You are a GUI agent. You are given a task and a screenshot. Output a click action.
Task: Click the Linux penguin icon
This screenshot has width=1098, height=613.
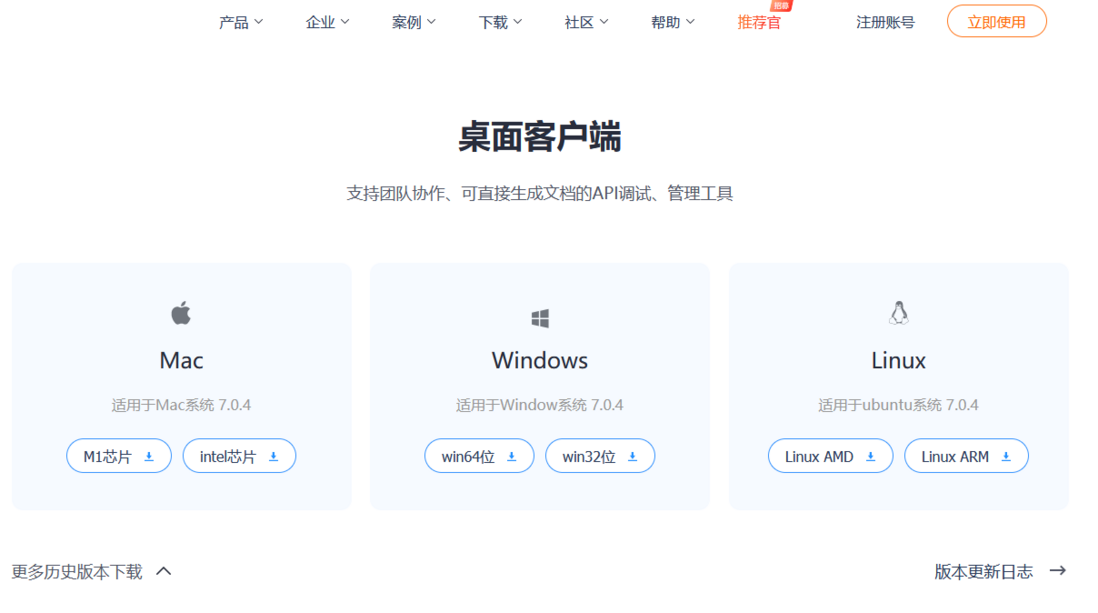pos(898,312)
